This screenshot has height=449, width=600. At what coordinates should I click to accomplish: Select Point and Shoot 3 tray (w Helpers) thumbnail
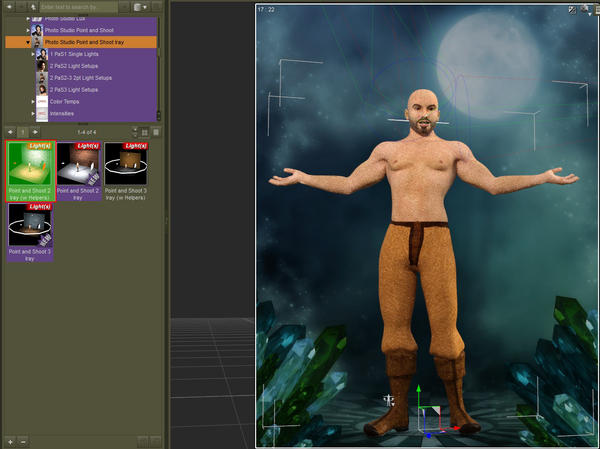point(126,171)
